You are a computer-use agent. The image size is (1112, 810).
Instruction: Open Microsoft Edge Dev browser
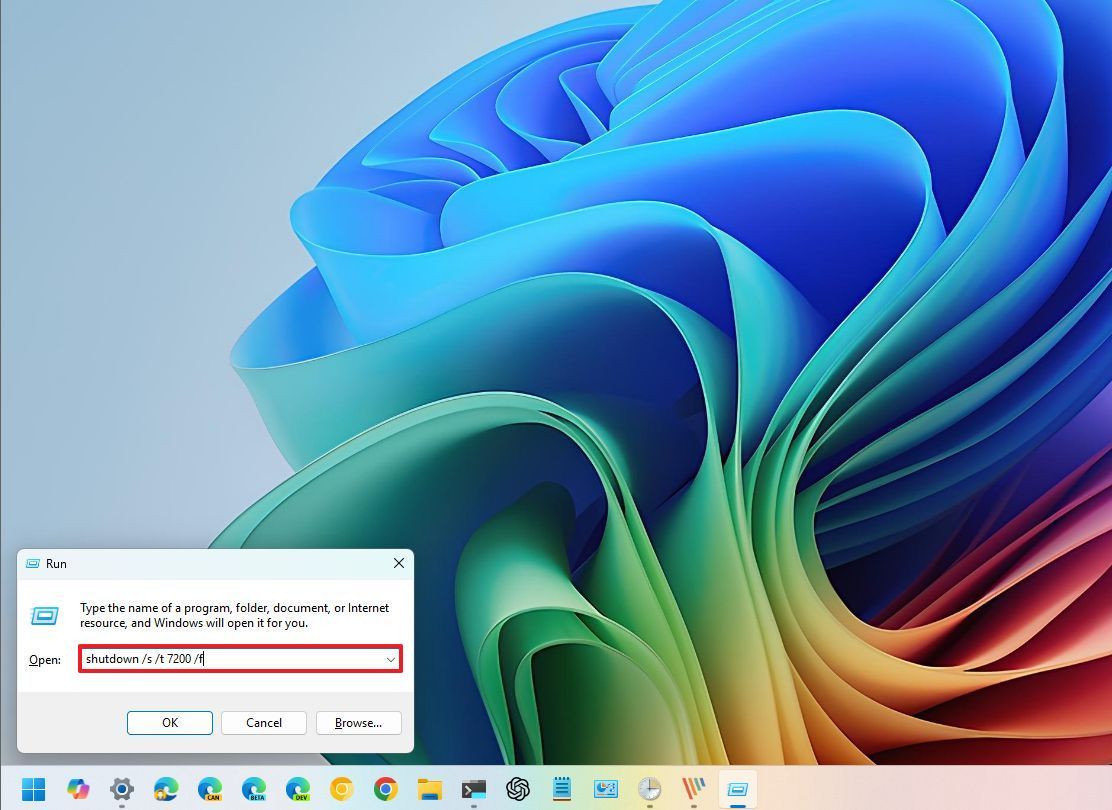point(300,789)
